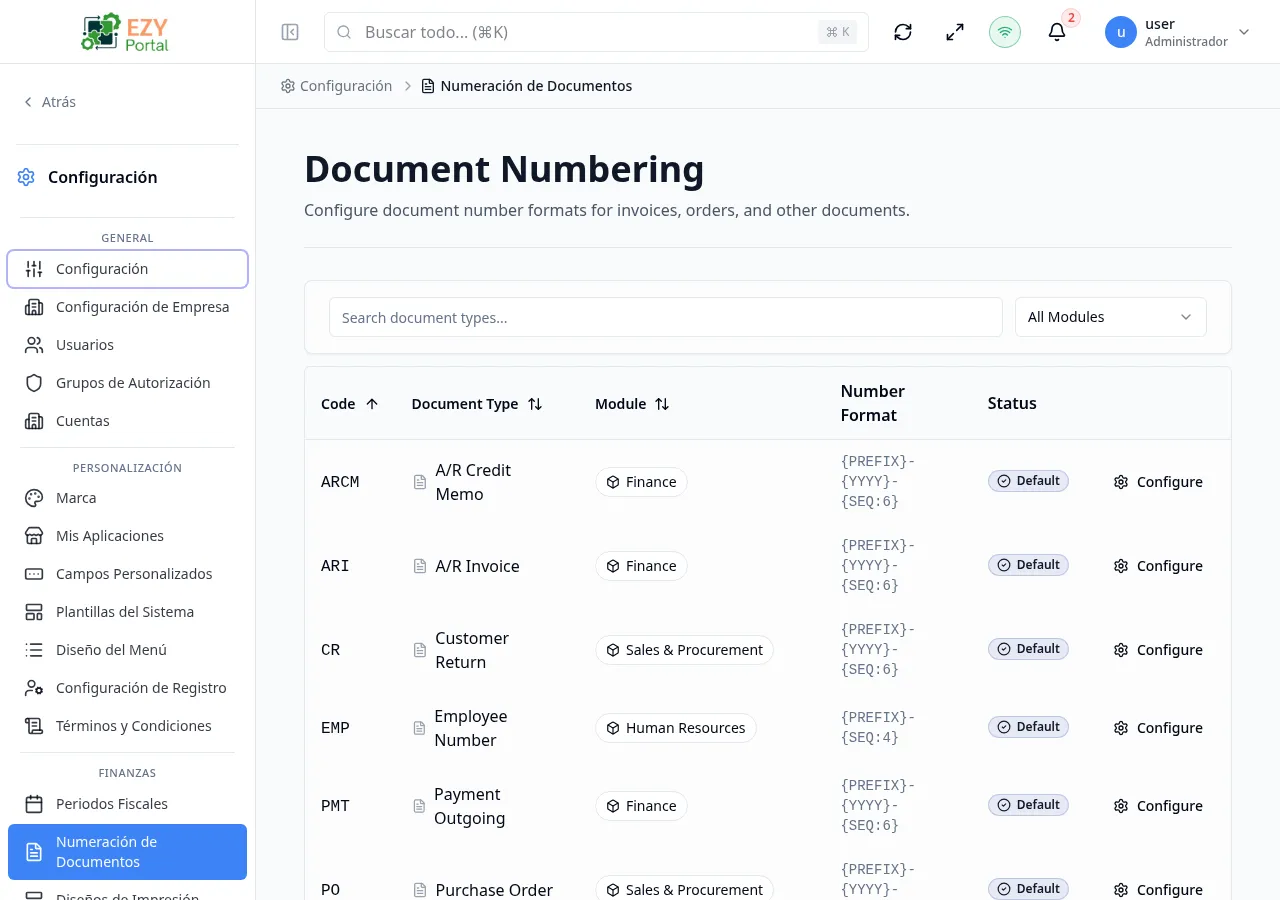Open Configuración de Empresa in sidebar
This screenshot has width=1280, height=900.
(127, 307)
